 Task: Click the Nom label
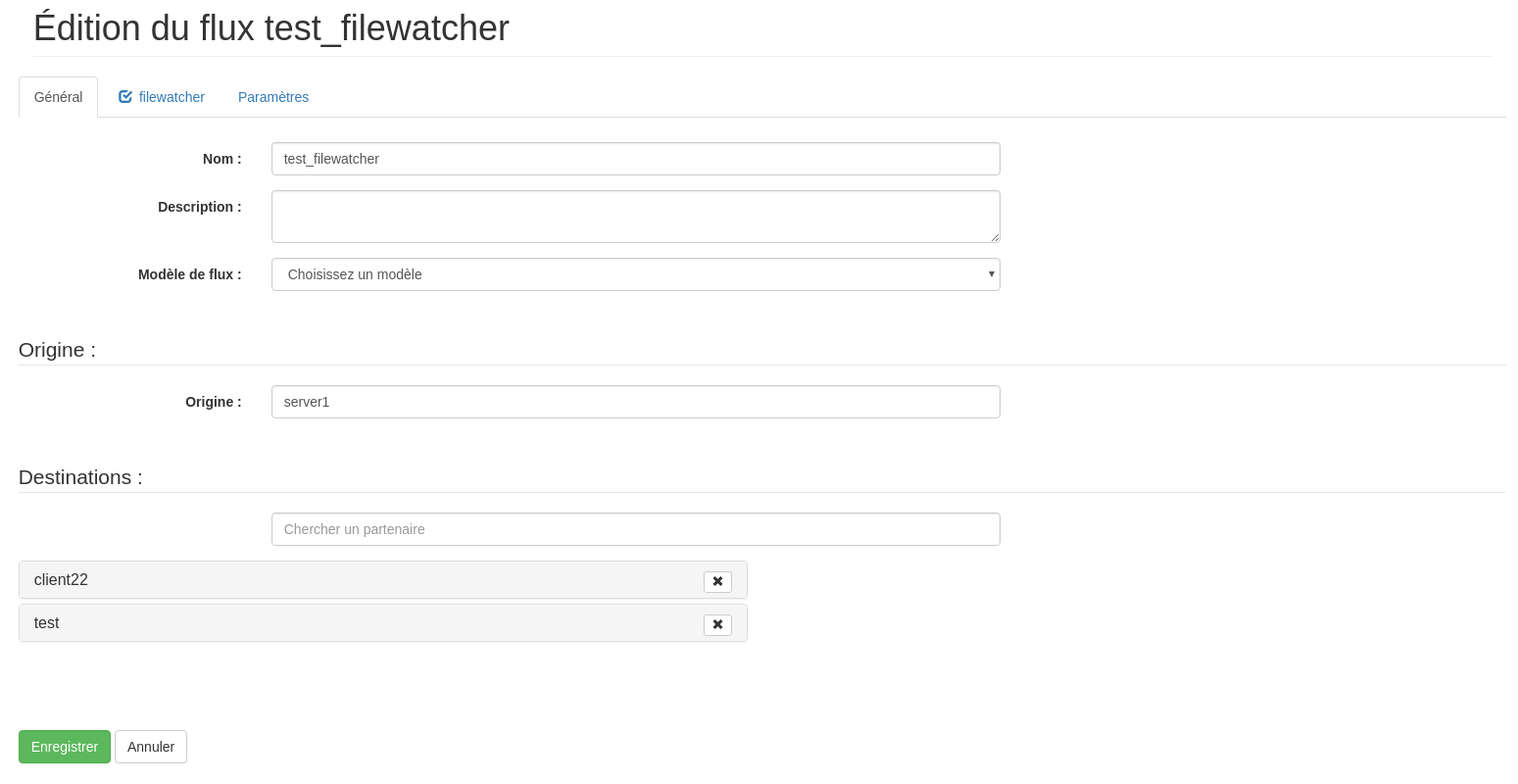[222, 159]
